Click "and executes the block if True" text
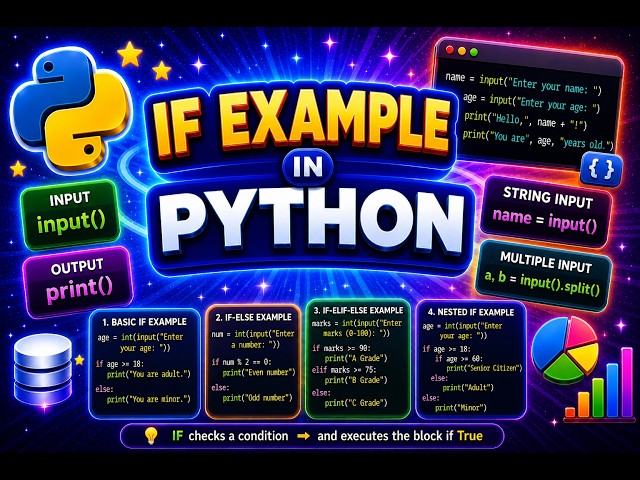Image resolution: width=640 pixels, height=480 pixels. (400, 436)
